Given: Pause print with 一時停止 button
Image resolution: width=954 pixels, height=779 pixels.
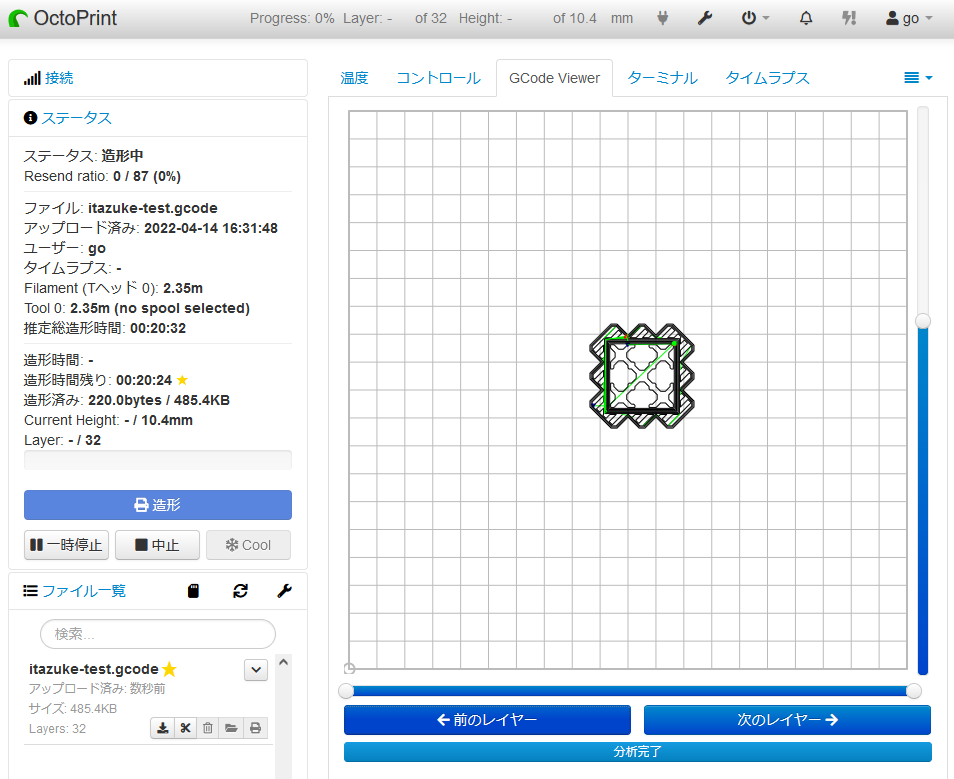Looking at the screenshot, I should (66, 545).
